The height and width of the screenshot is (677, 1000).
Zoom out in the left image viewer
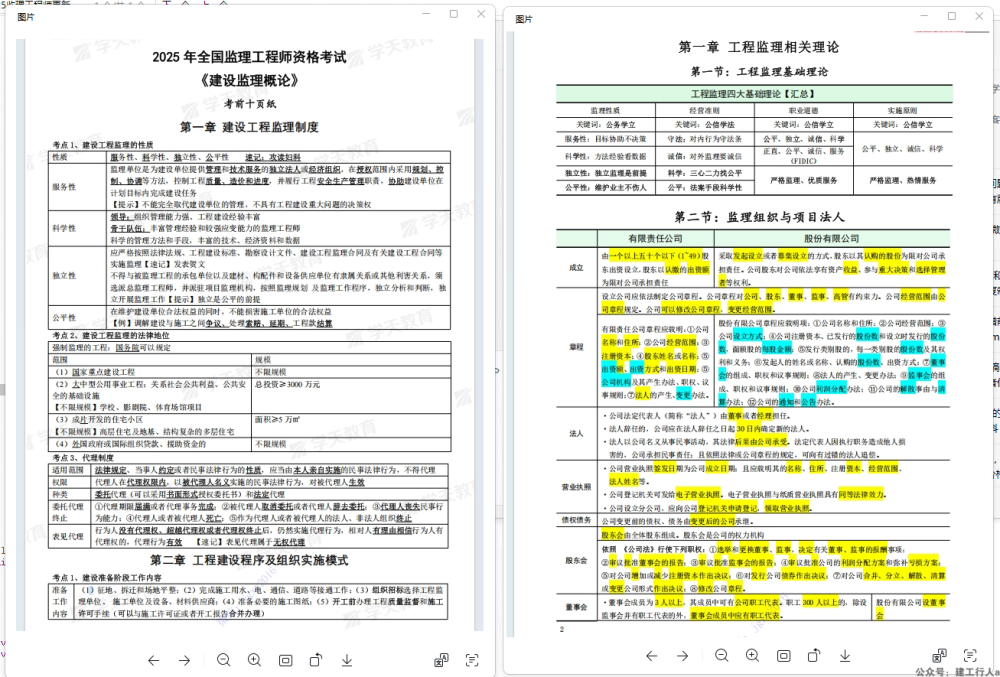[x=223, y=660]
